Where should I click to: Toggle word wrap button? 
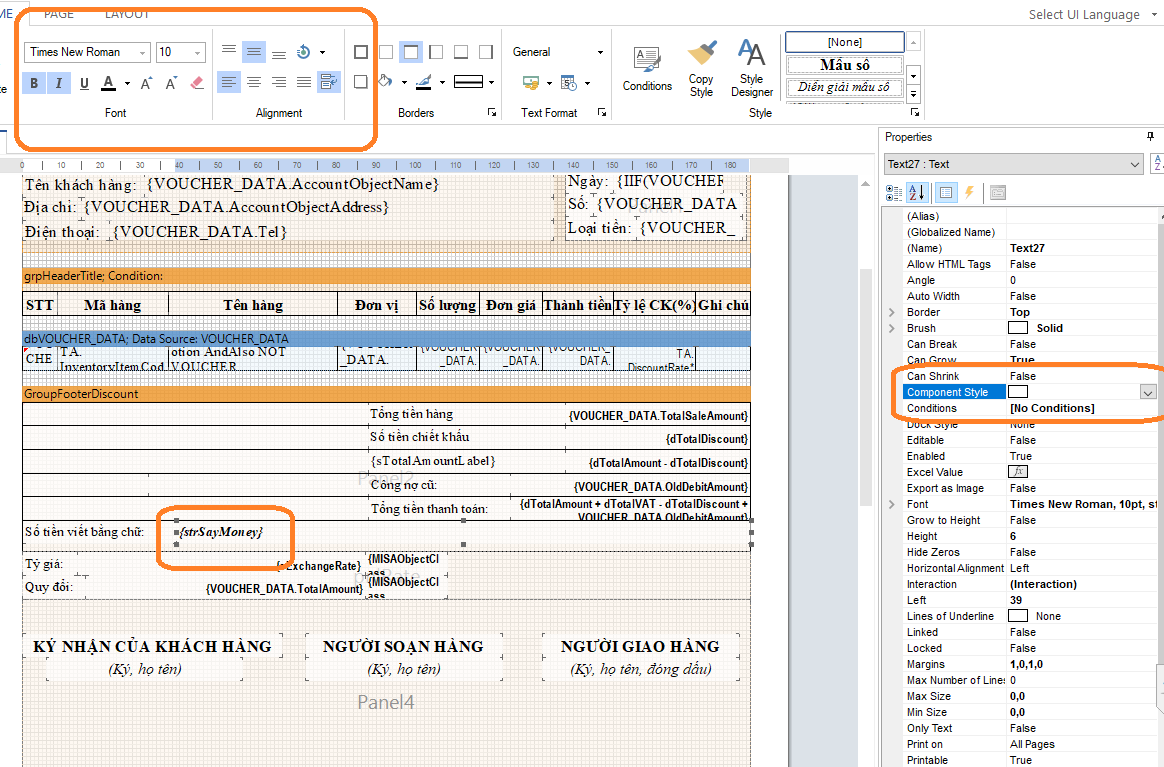coord(328,82)
